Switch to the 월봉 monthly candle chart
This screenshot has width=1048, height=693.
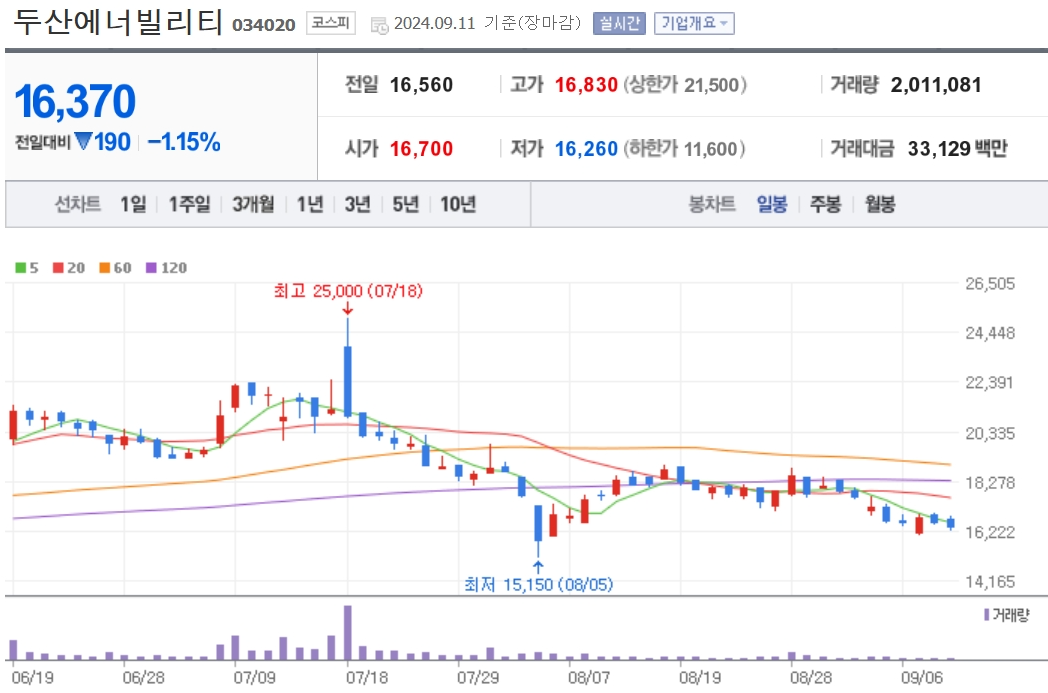pos(880,204)
